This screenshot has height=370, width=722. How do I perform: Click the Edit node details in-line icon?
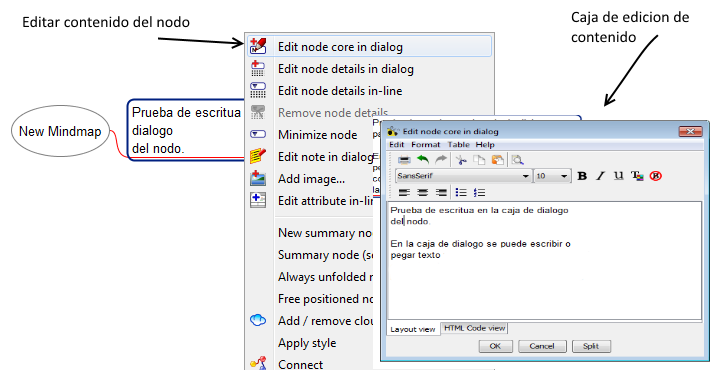point(258,90)
